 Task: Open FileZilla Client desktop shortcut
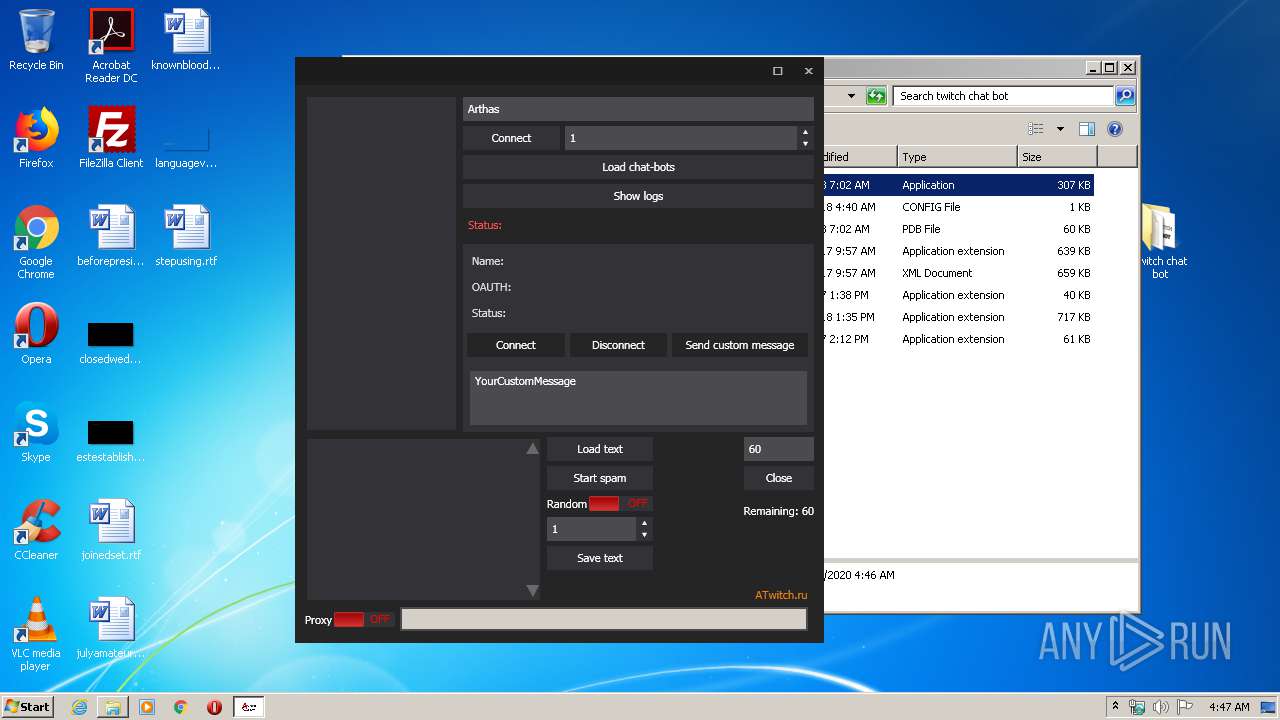click(x=111, y=138)
